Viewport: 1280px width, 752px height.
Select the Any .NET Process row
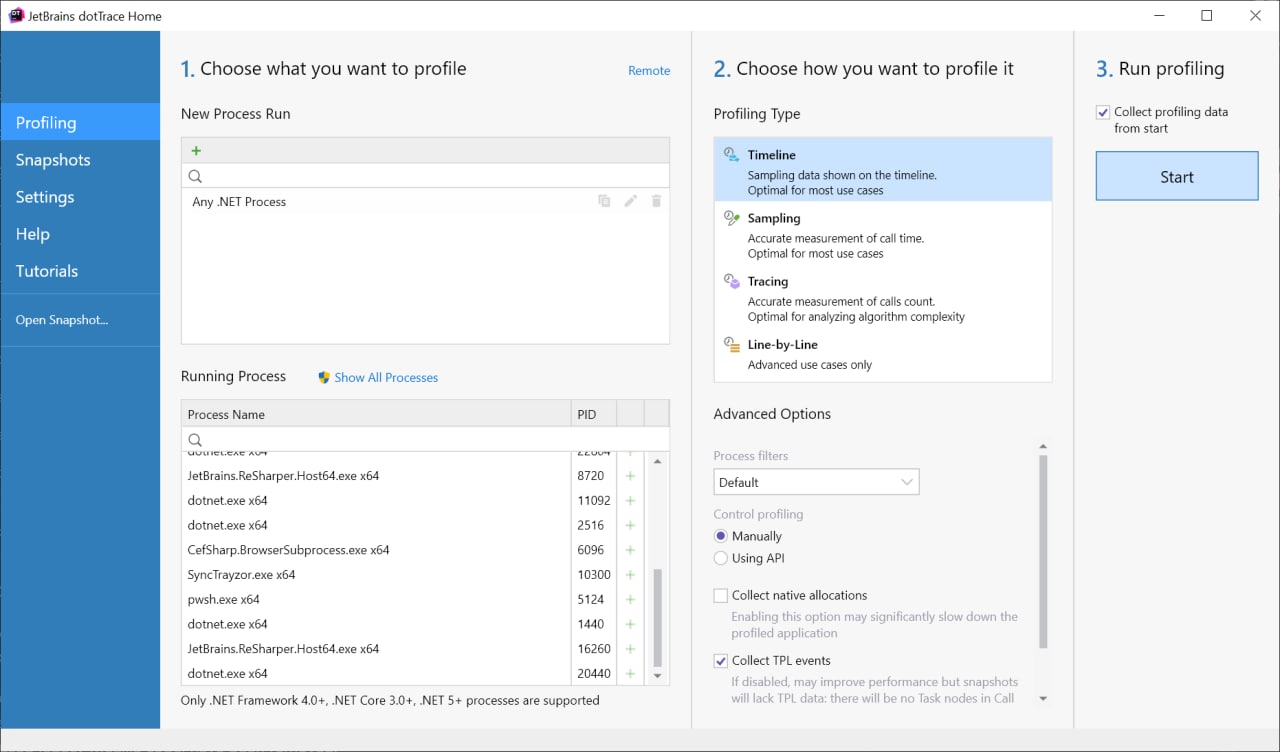(x=425, y=201)
